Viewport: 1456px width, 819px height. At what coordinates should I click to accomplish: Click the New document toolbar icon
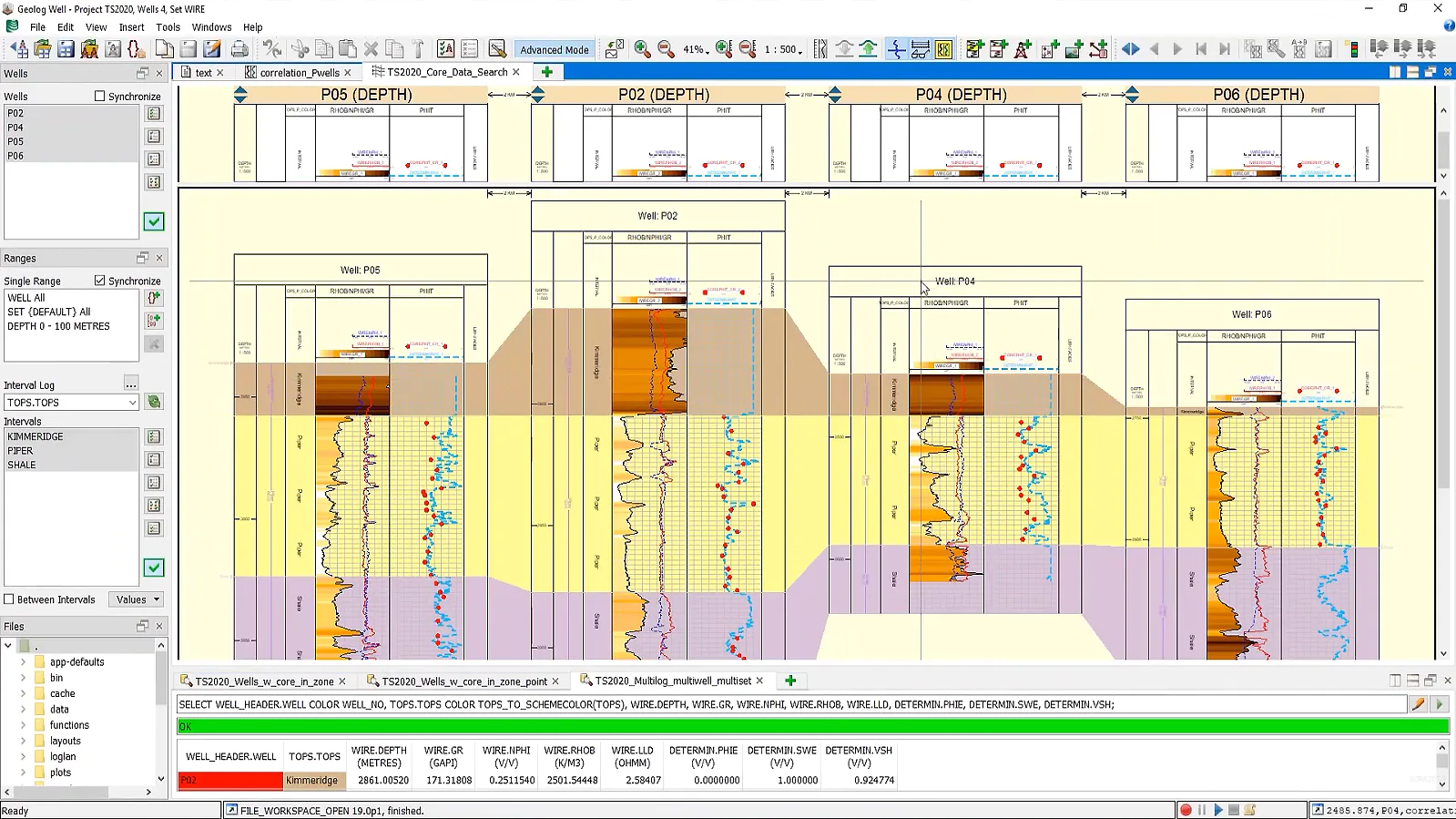coord(165,49)
